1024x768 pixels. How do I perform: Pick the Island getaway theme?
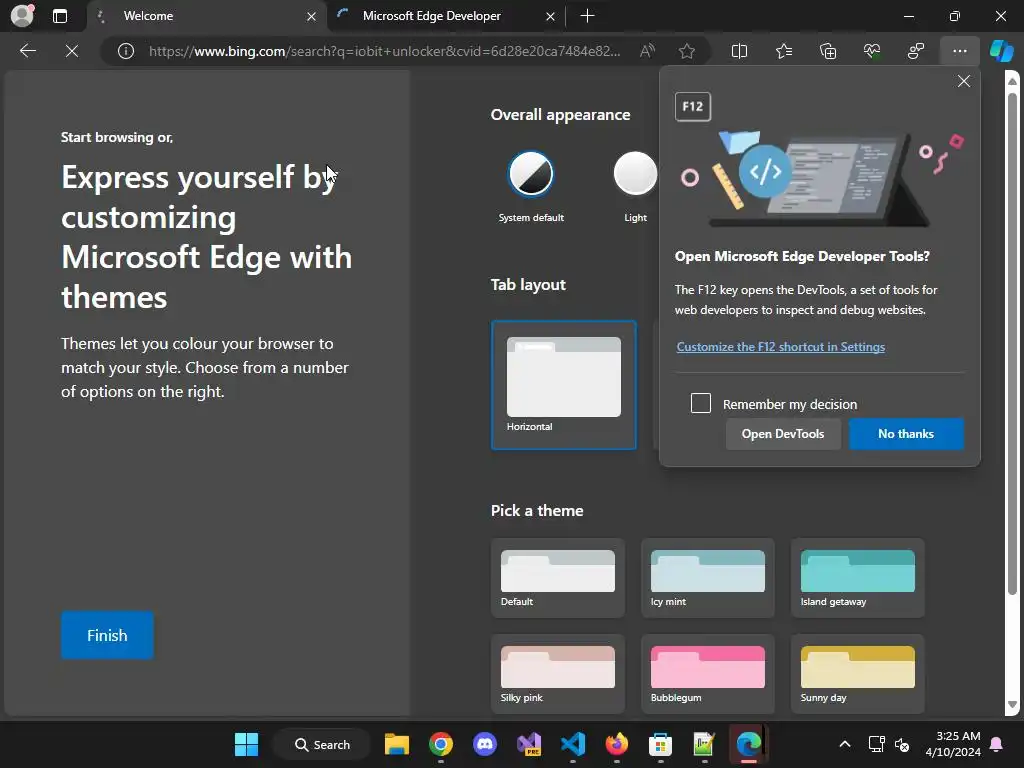(857, 578)
